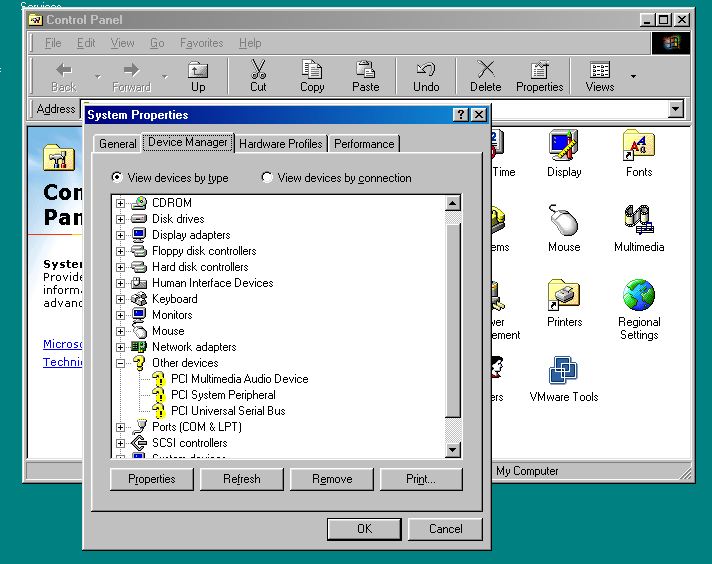
Task: Expand the CDROM tree node
Action: [x=120, y=203]
